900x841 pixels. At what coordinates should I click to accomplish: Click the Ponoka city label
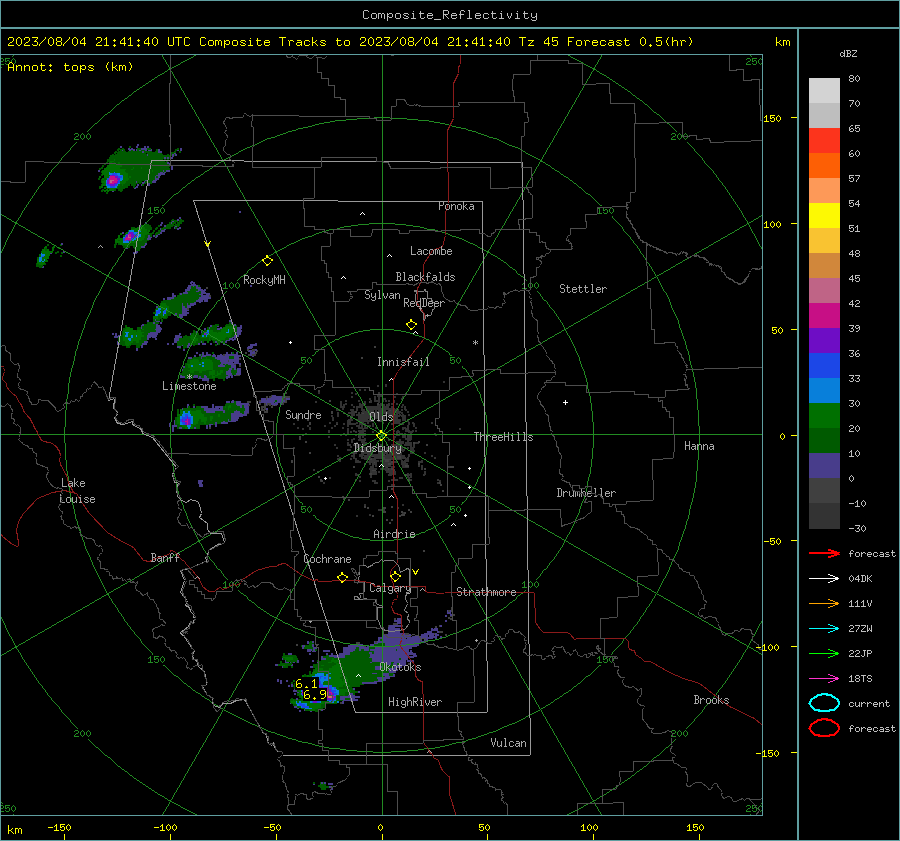(456, 206)
